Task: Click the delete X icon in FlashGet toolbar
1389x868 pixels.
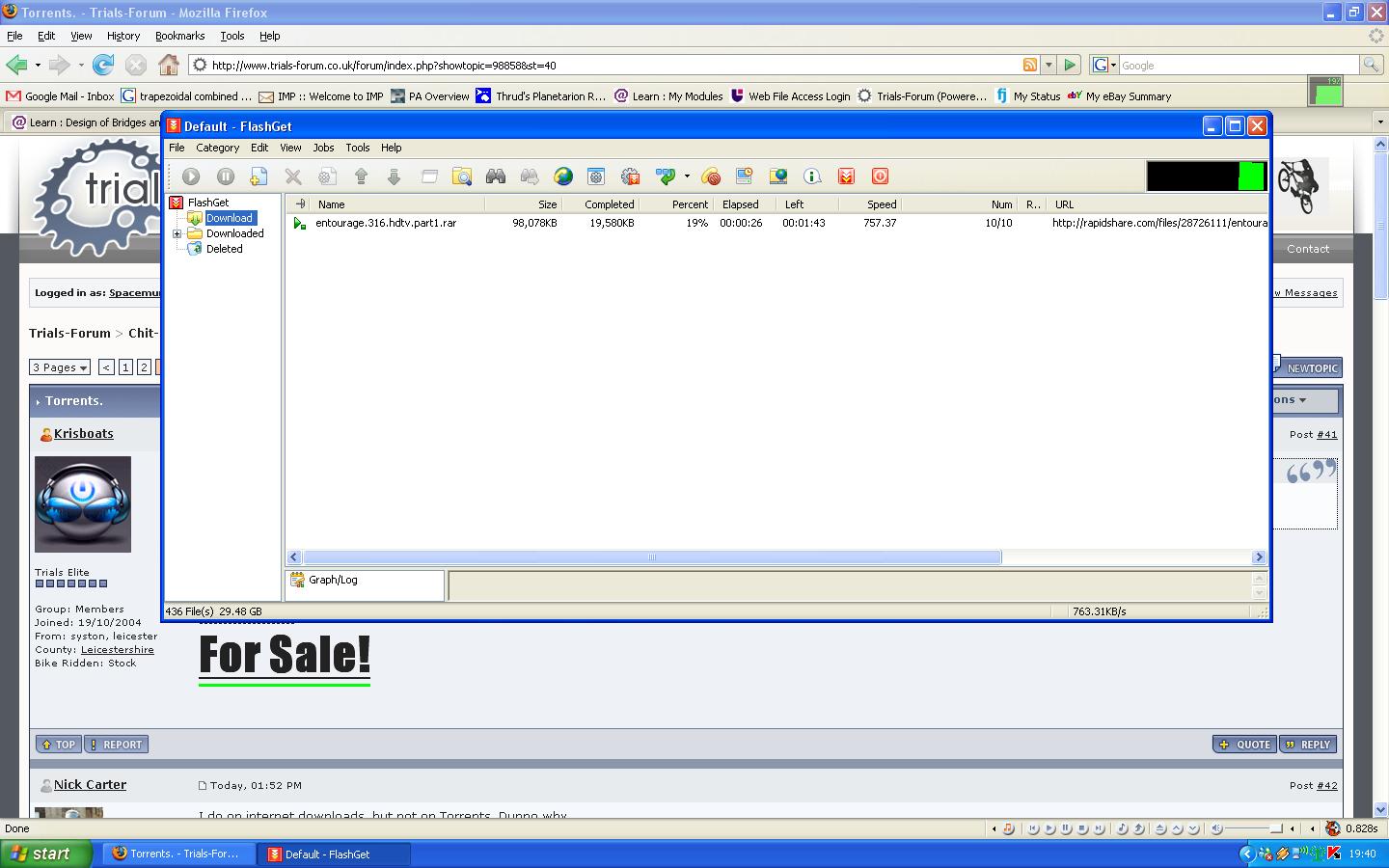Action: [x=293, y=176]
